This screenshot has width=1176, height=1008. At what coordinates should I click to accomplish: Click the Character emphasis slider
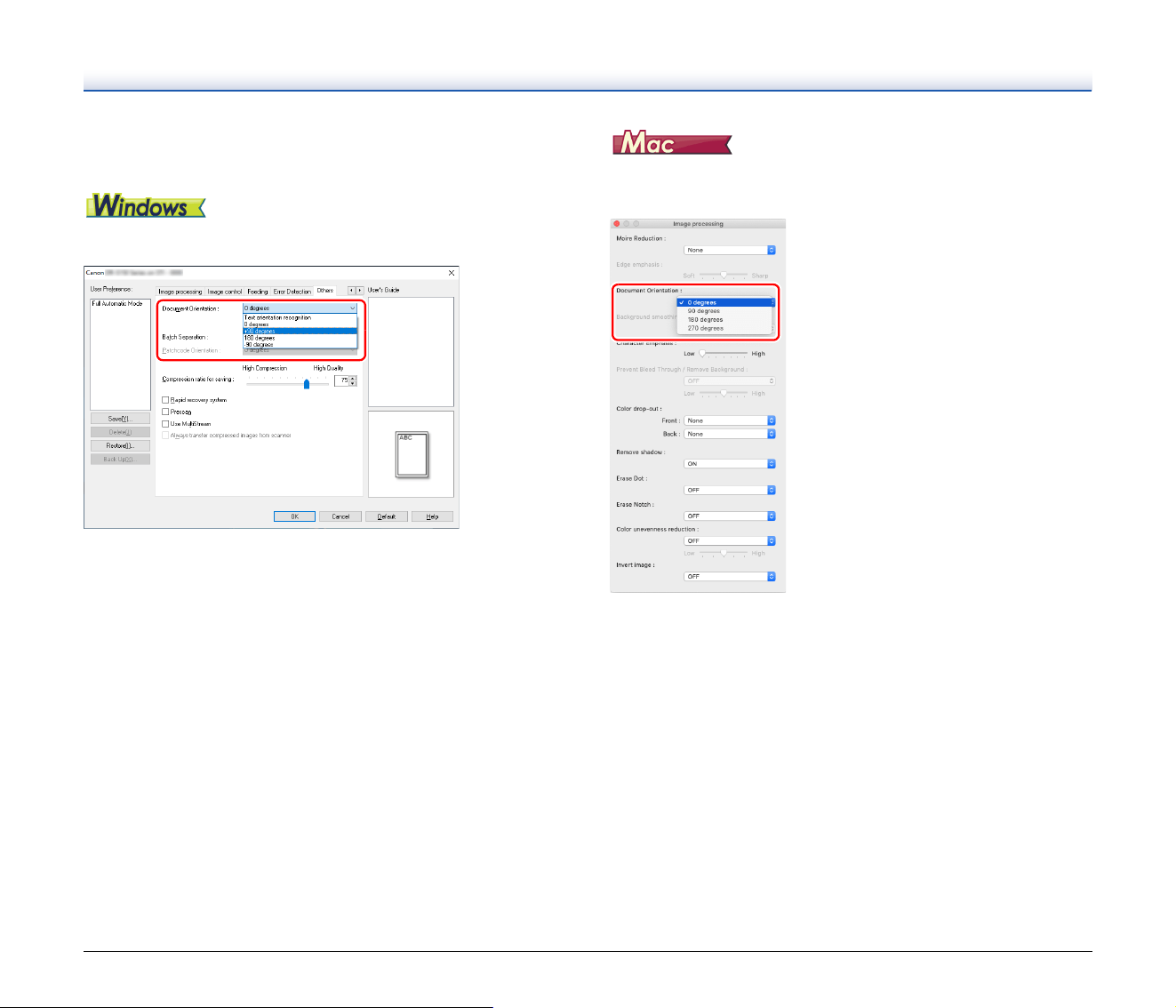pos(724,354)
